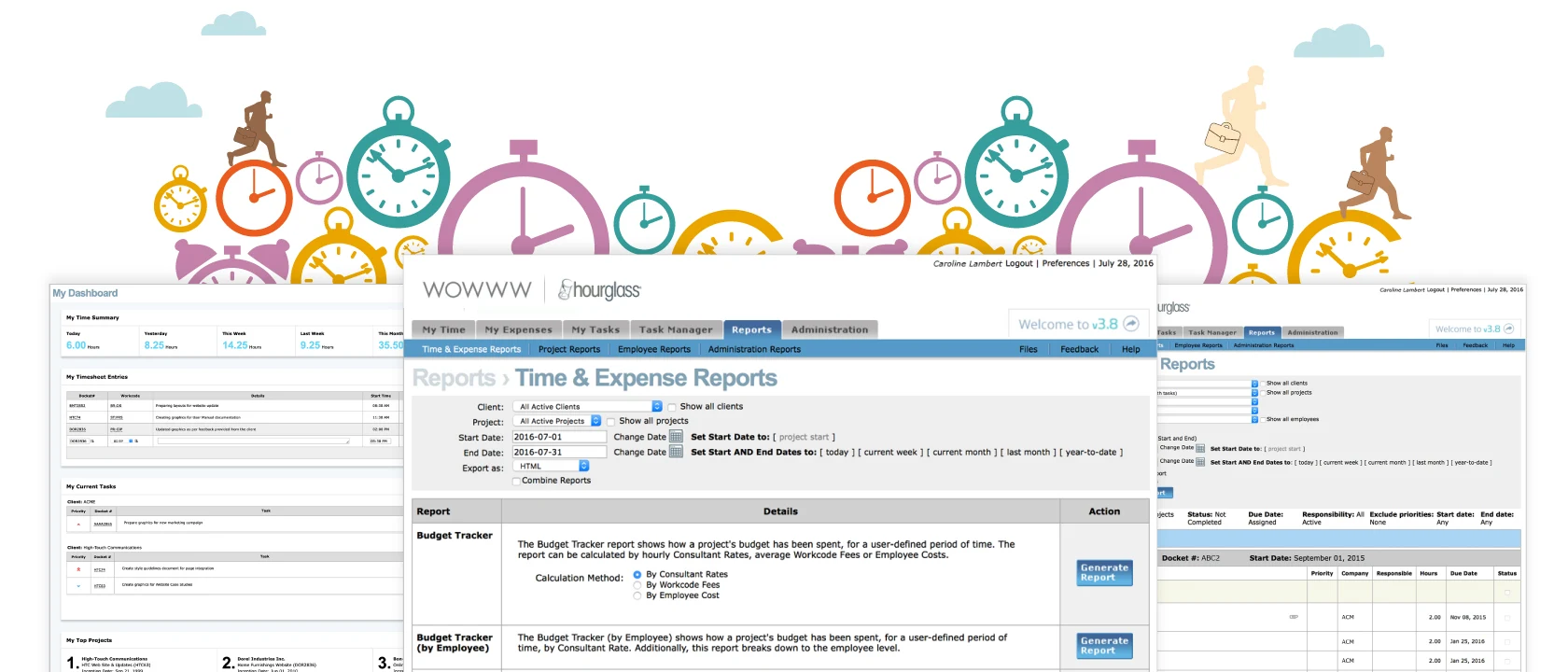
Task: Tick the Combine Reports checkbox
Action: point(516,481)
